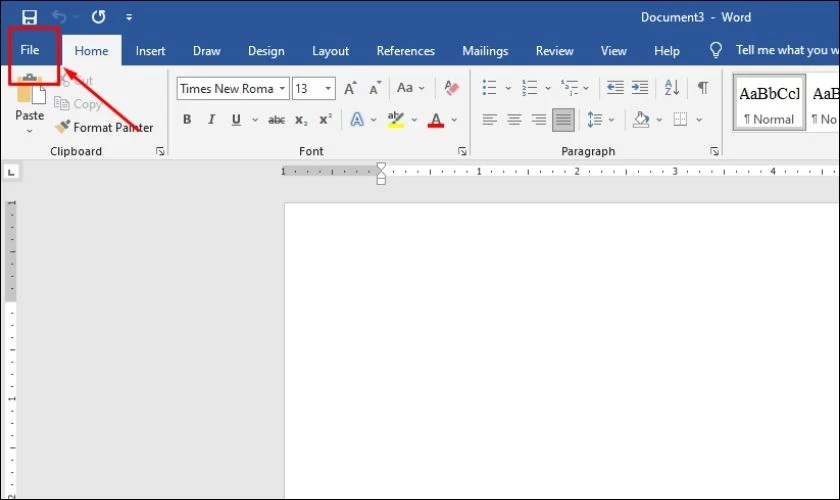Increase font size with grow font icon
The height and width of the screenshot is (500, 840).
click(350, 88)
